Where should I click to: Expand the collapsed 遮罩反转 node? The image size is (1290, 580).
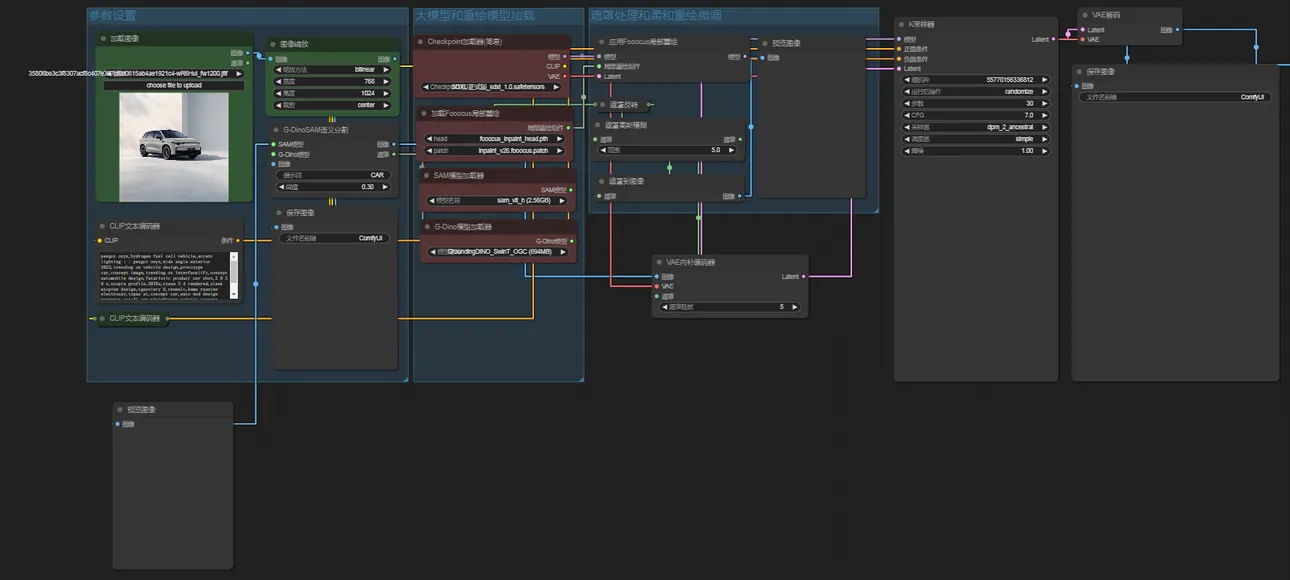(603, 104)
